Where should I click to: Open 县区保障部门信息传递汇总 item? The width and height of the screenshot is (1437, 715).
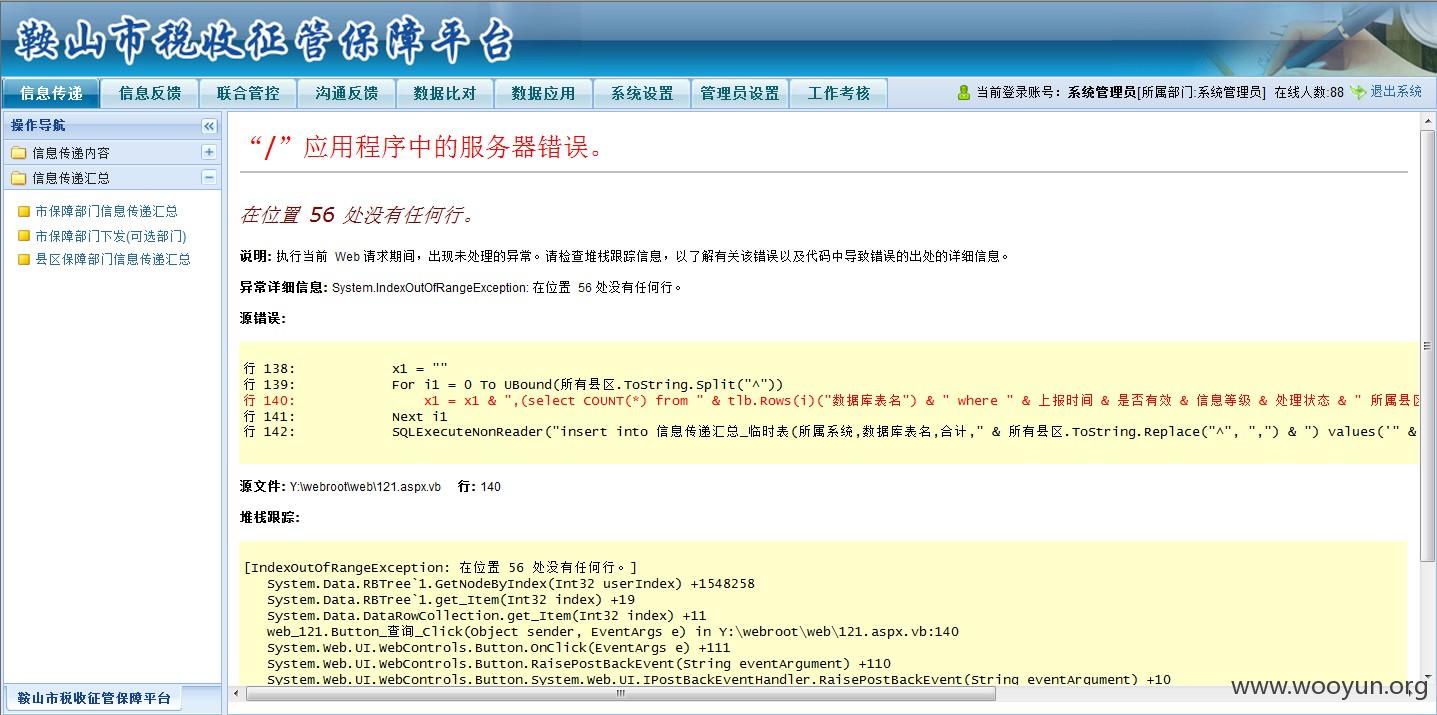click(x=113, y=259)
